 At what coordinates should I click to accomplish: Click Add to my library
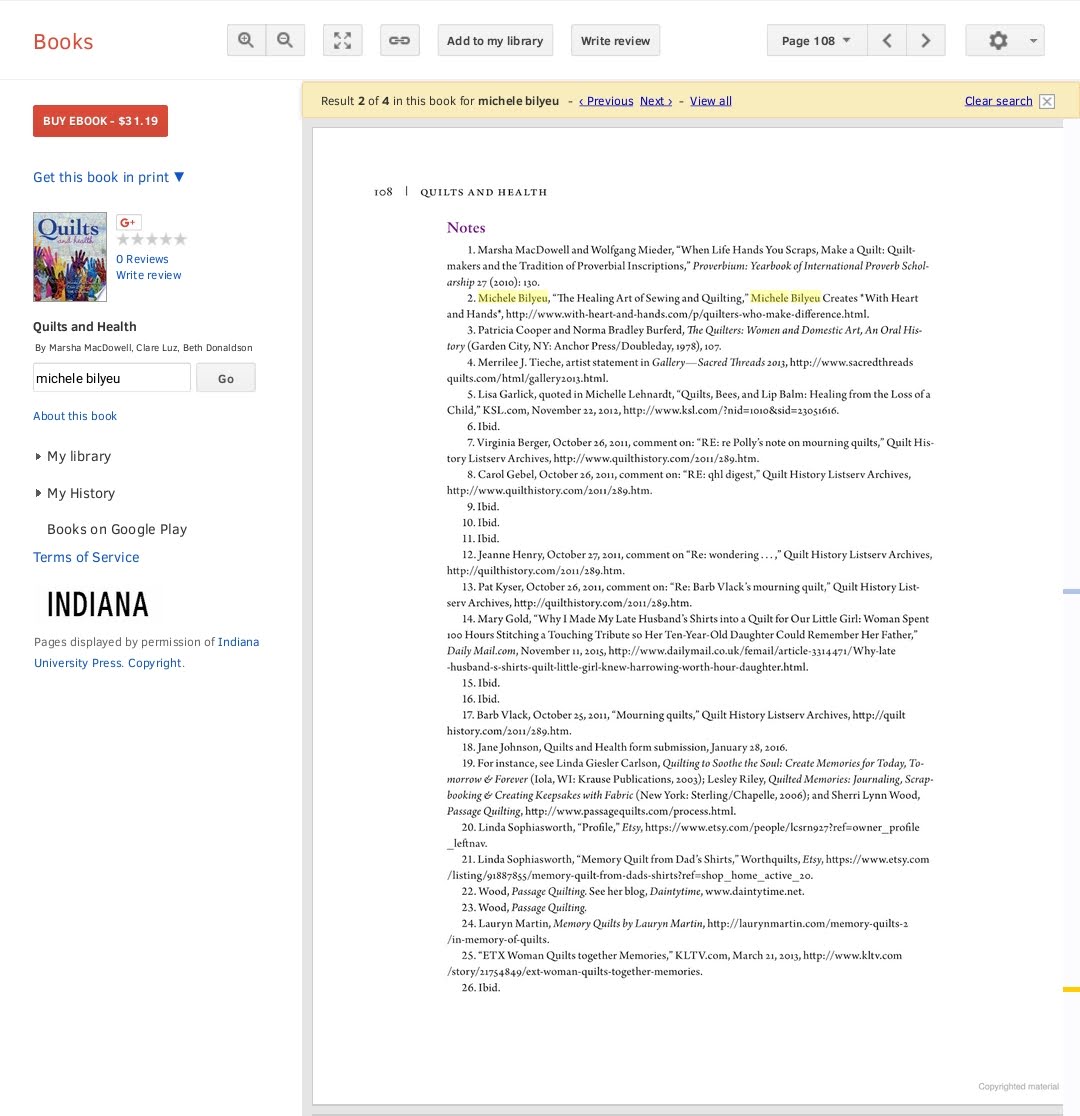tap(495, 41)
